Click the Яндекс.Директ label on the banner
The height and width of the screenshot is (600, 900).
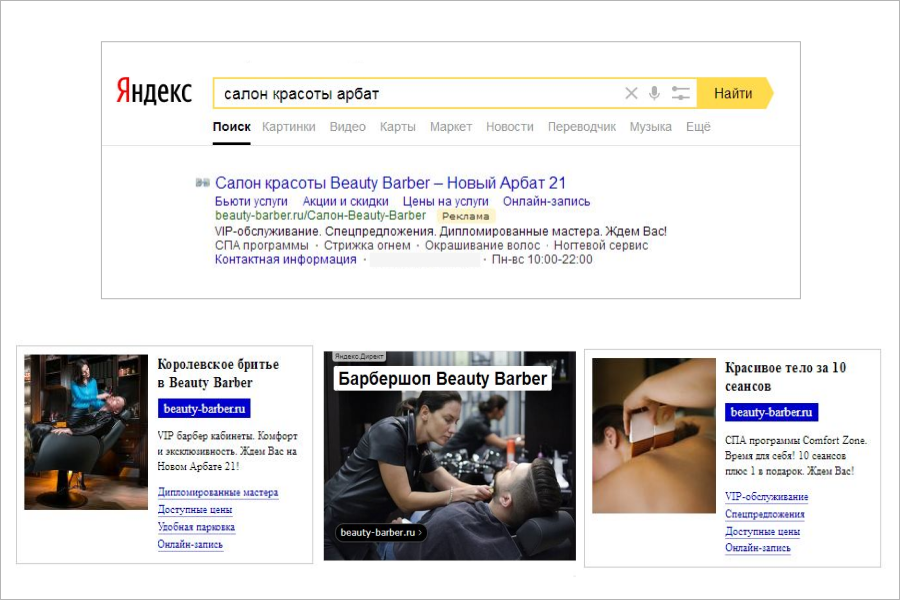(x=359, y=357)
